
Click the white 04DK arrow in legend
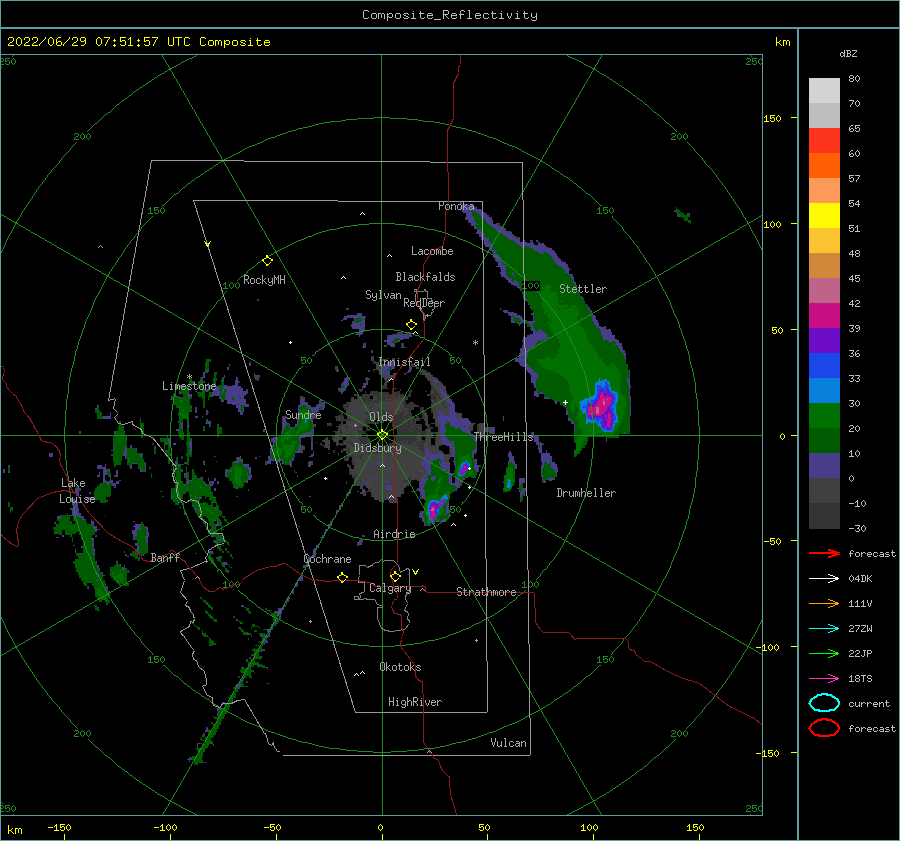pyautogui.click(x=824, y=579)
